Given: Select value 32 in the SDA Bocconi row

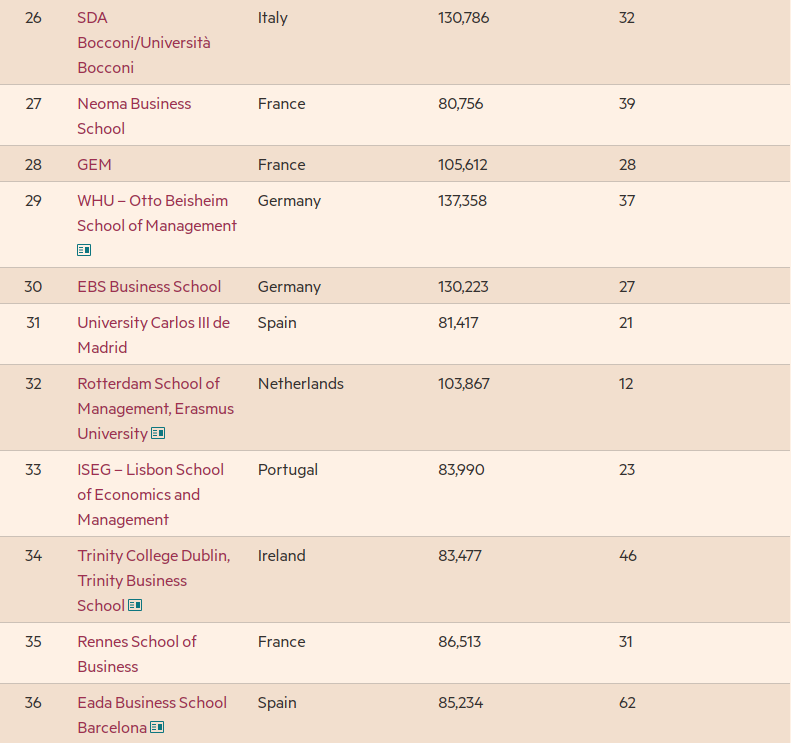Looking at the screenshot, I should tap(627, 18).
